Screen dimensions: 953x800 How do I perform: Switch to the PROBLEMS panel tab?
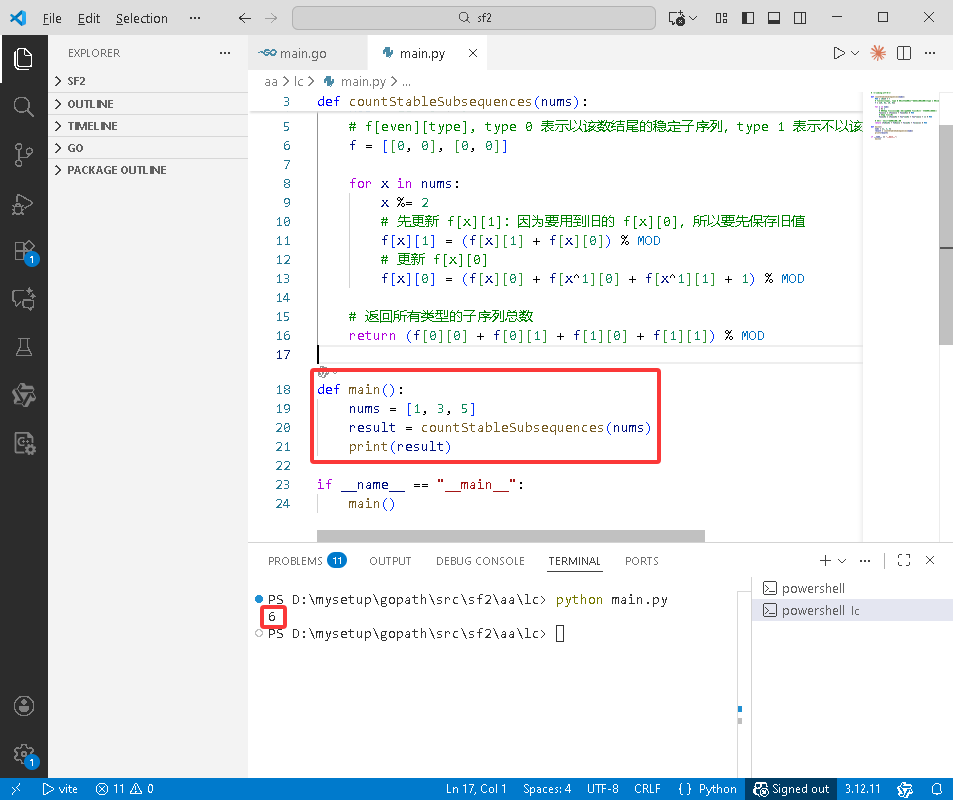pyautogui.click(x=306, y=560)
